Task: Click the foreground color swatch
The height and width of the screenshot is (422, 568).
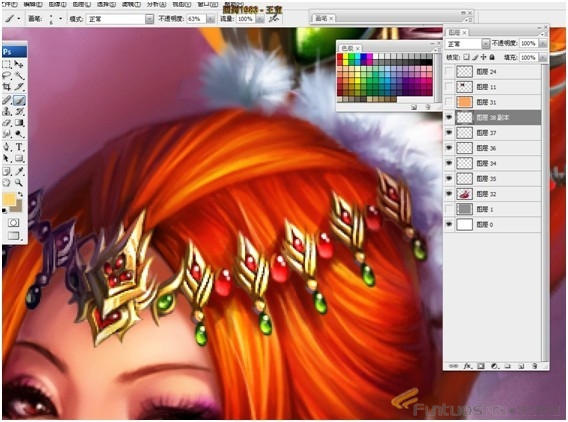Action: tap(8, 199)
